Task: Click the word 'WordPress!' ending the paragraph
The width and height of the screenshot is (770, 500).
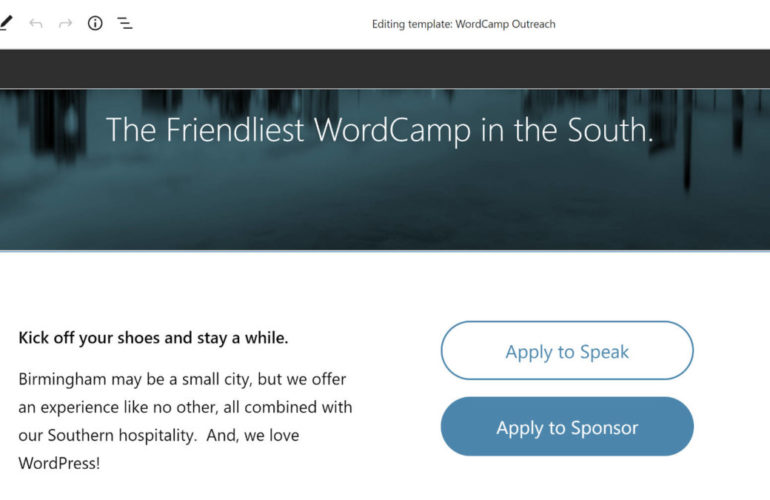Action: tap(59, 464)
